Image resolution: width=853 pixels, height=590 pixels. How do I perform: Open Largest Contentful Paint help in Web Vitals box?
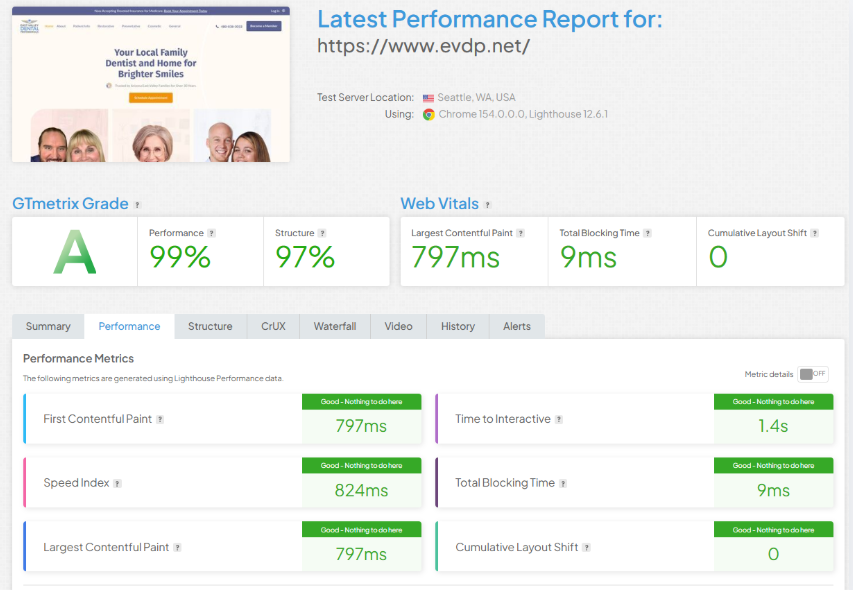pos(521,233)
